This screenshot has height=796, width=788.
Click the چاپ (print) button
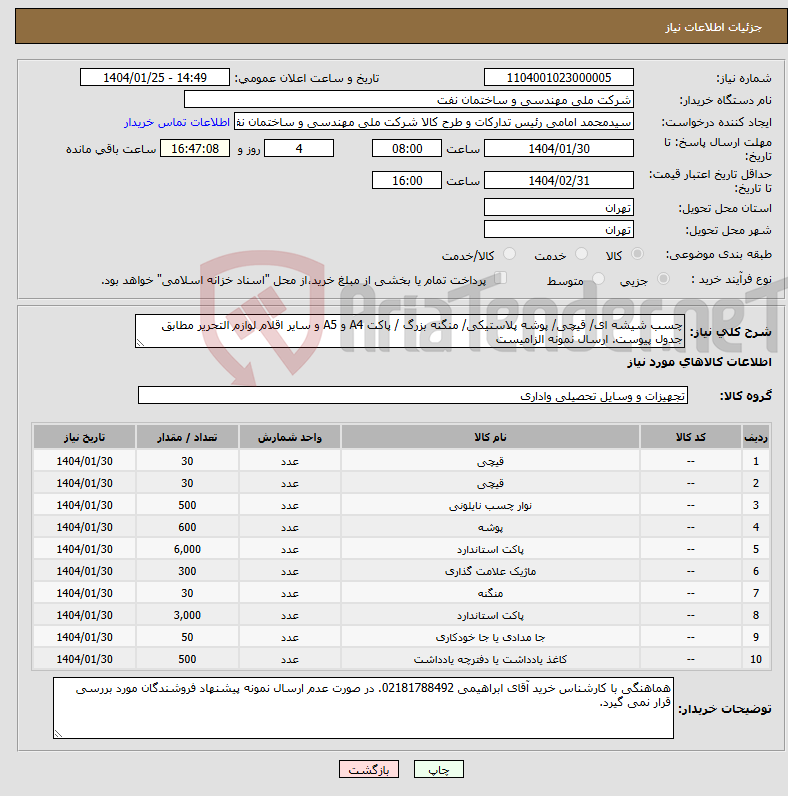[439, 769]
